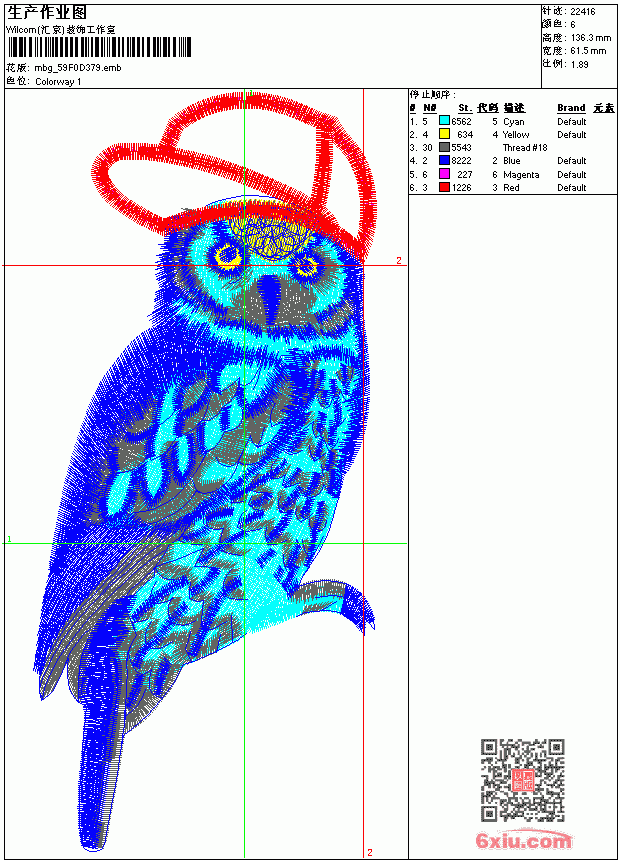Select the mbg_59F0D379.emb file name text
The image size is (620, 860).
[78, 68]
